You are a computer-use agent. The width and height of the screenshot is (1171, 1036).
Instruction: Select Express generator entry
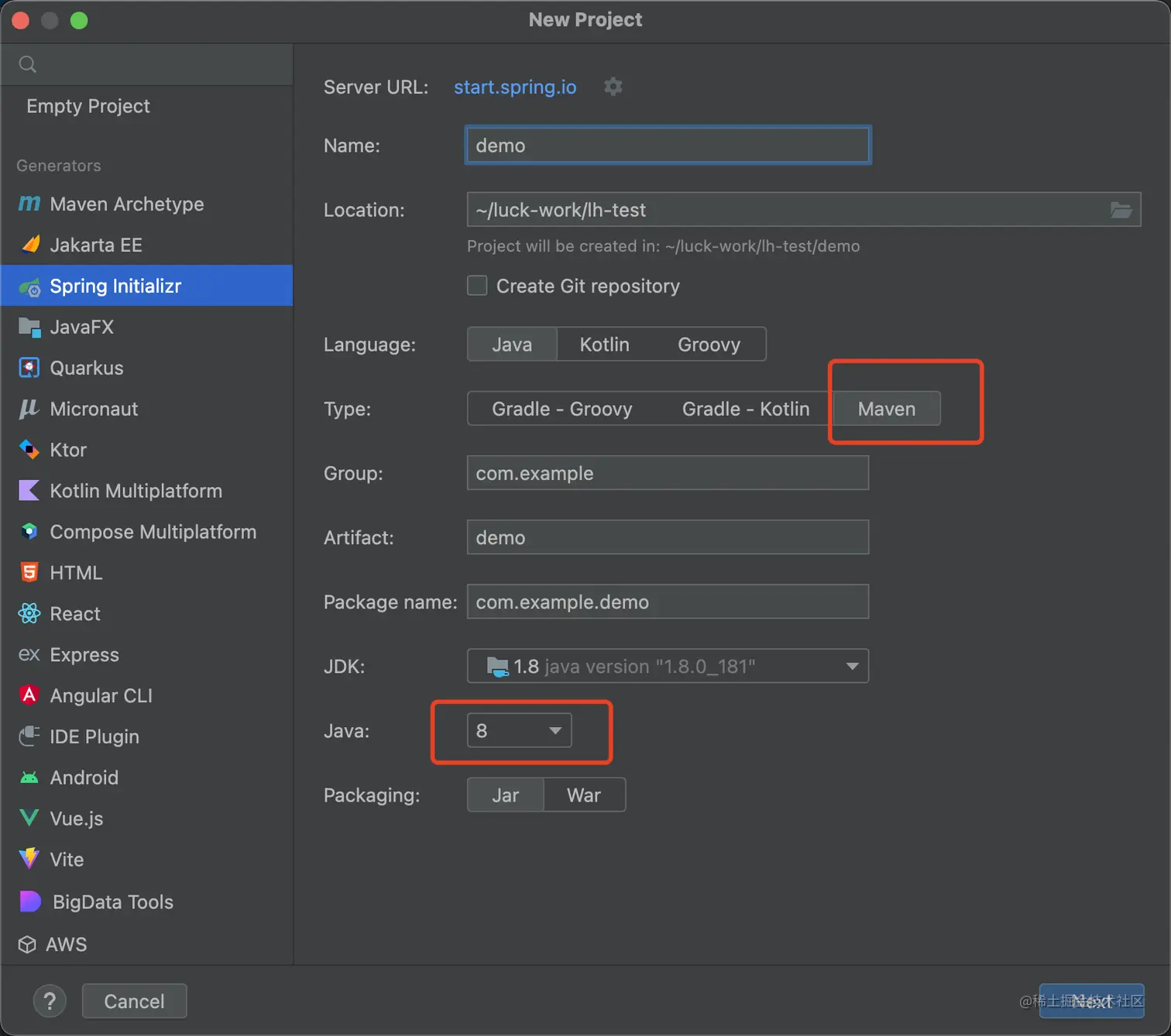pyautogui.click(x=147, y=655)
